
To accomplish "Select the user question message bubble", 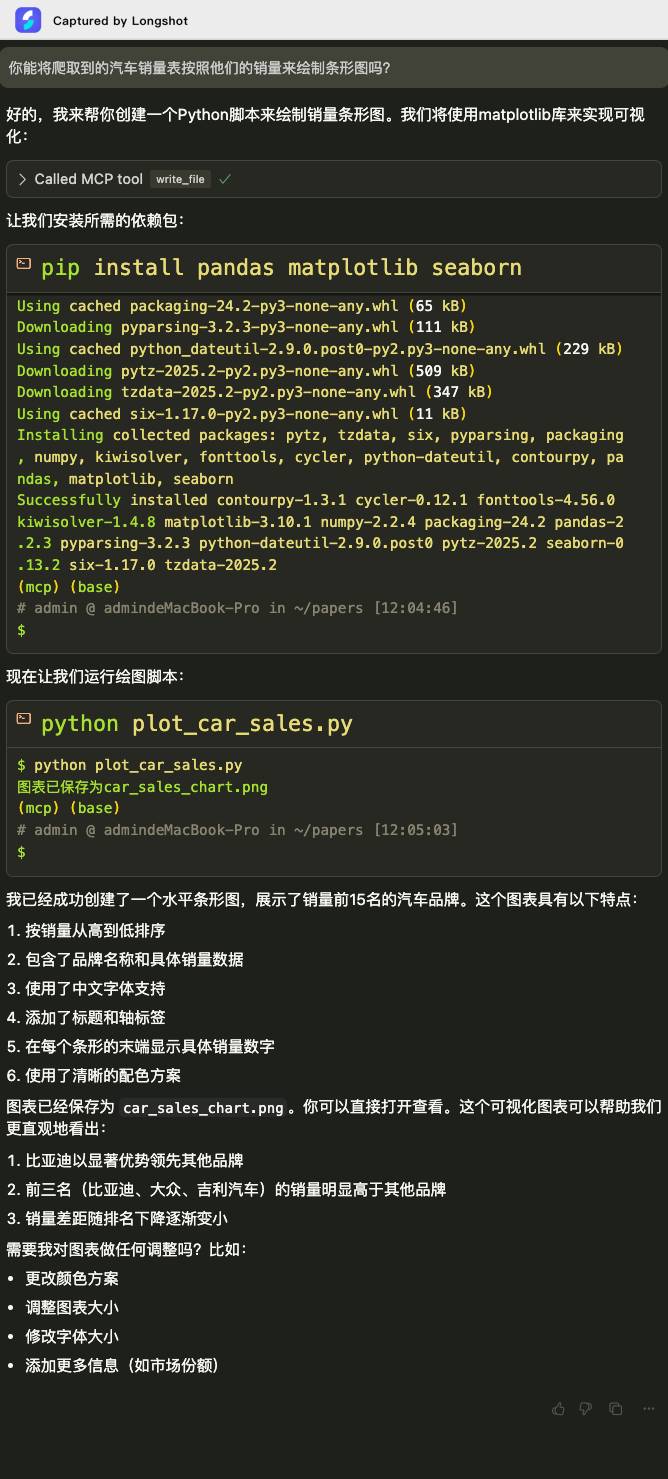I will [334, 68].
